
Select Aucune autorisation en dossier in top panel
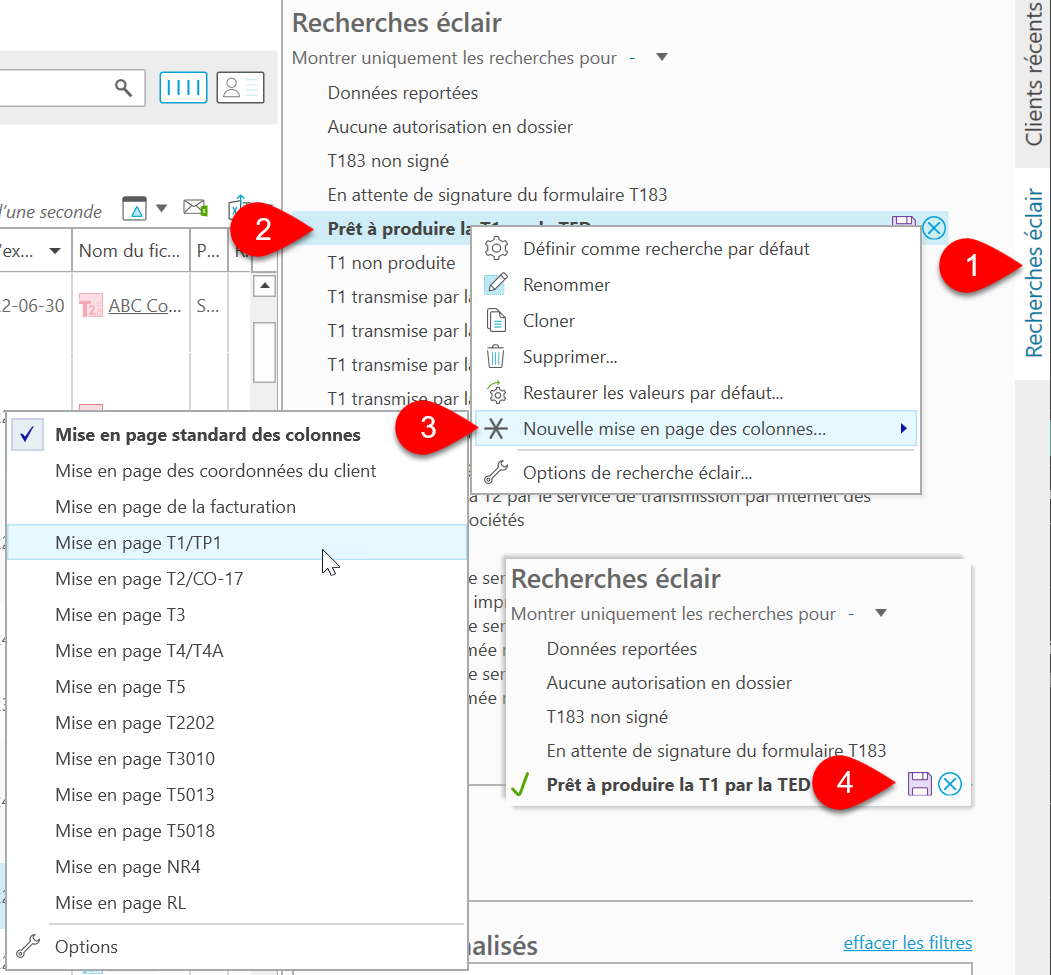click(x=450, y=127)
